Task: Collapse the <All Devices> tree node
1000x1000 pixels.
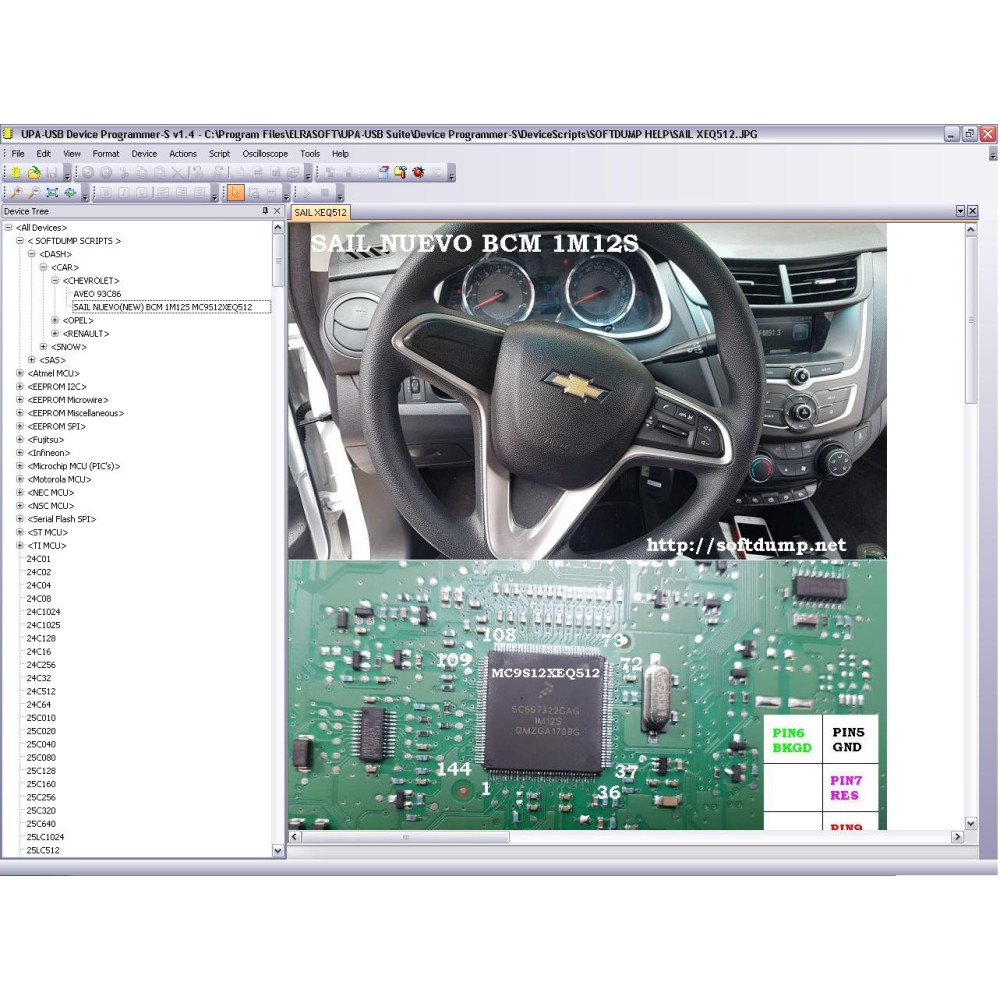Action: [x=8, y=228]
